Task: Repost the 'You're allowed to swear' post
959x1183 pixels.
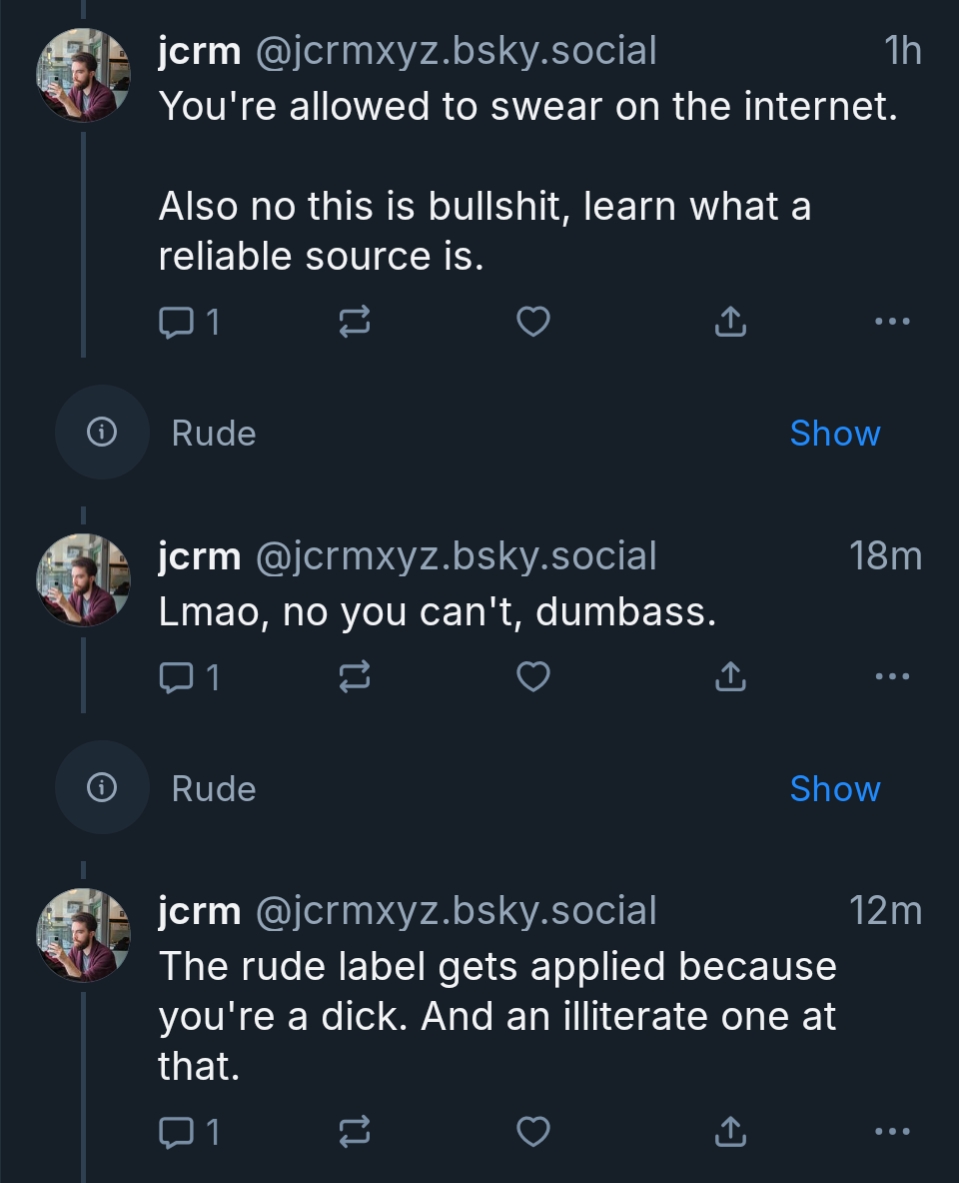Action: click(354, 322)
